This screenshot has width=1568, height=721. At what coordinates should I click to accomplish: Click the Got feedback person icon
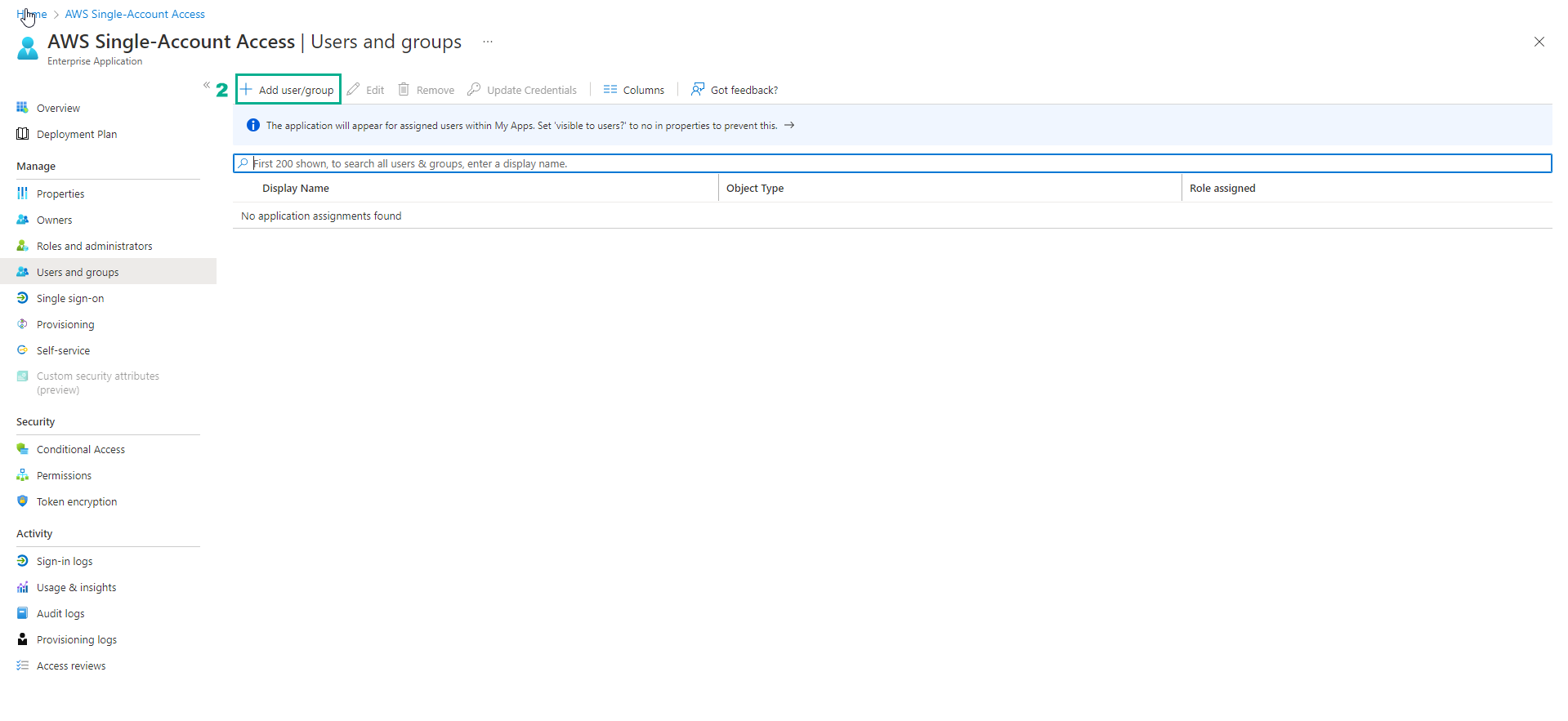click(697, 89)
